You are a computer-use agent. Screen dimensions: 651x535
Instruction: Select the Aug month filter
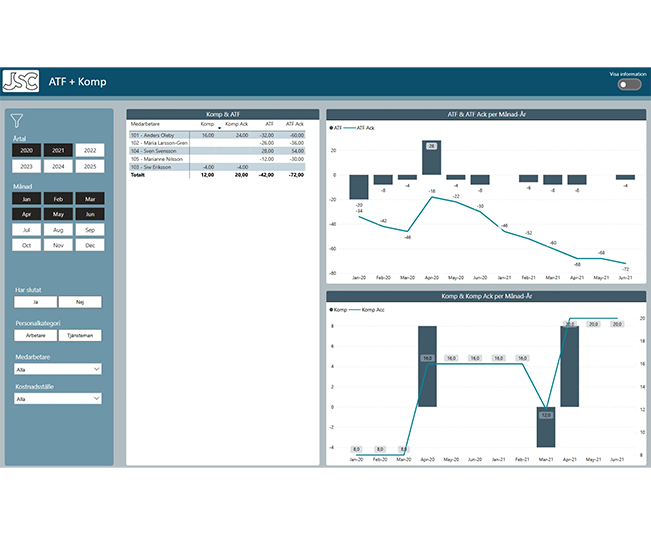[58, 230]
